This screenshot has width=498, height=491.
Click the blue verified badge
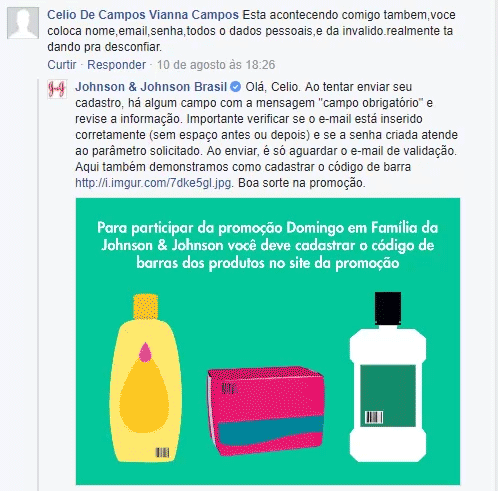(236, 87)
